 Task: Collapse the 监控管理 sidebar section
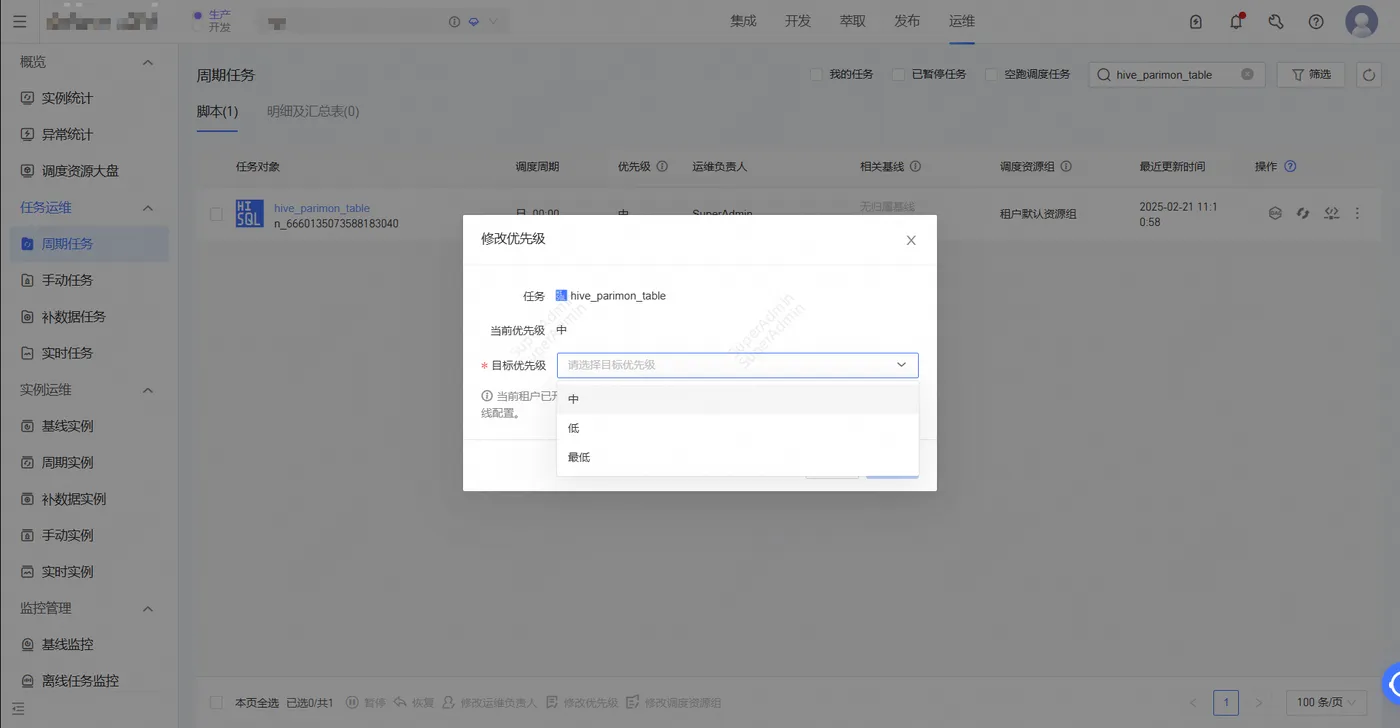click(x=148, y=608)
